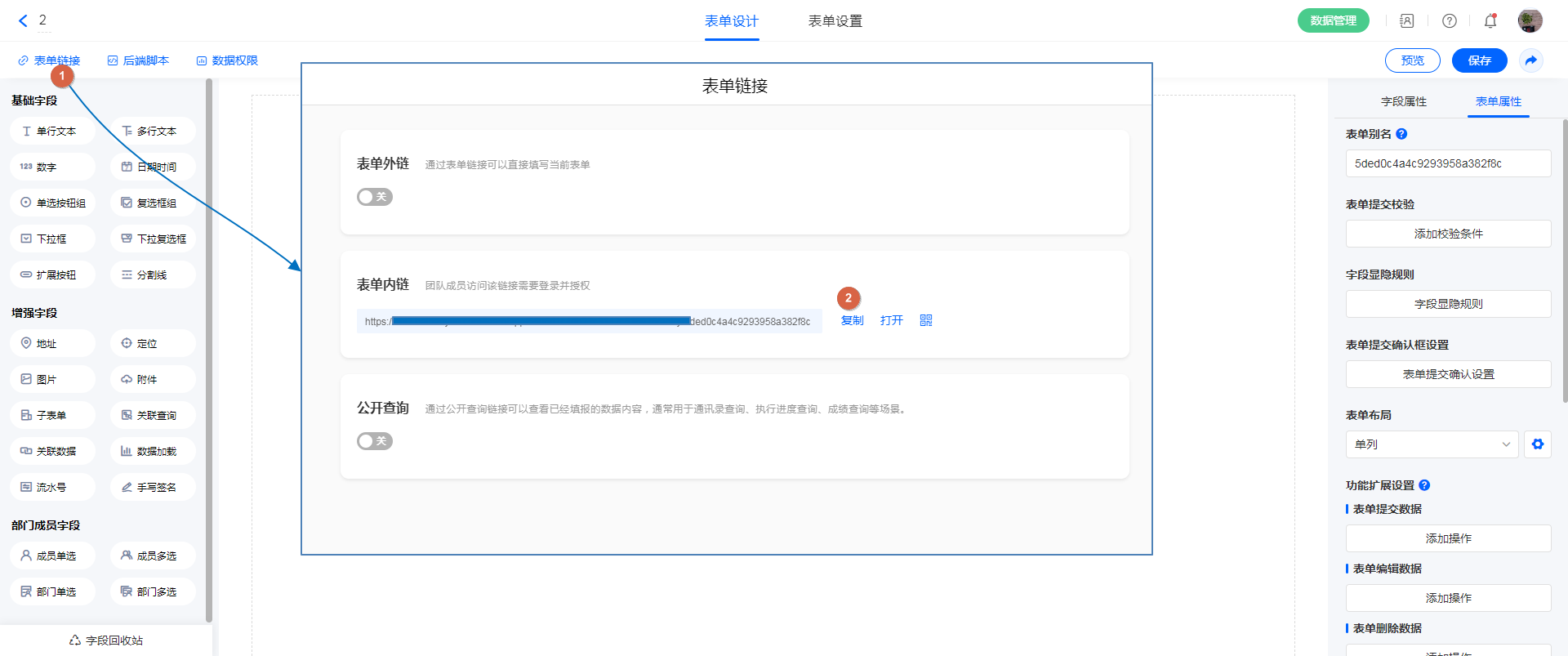Open form layout settings gear

point(1537,444)
